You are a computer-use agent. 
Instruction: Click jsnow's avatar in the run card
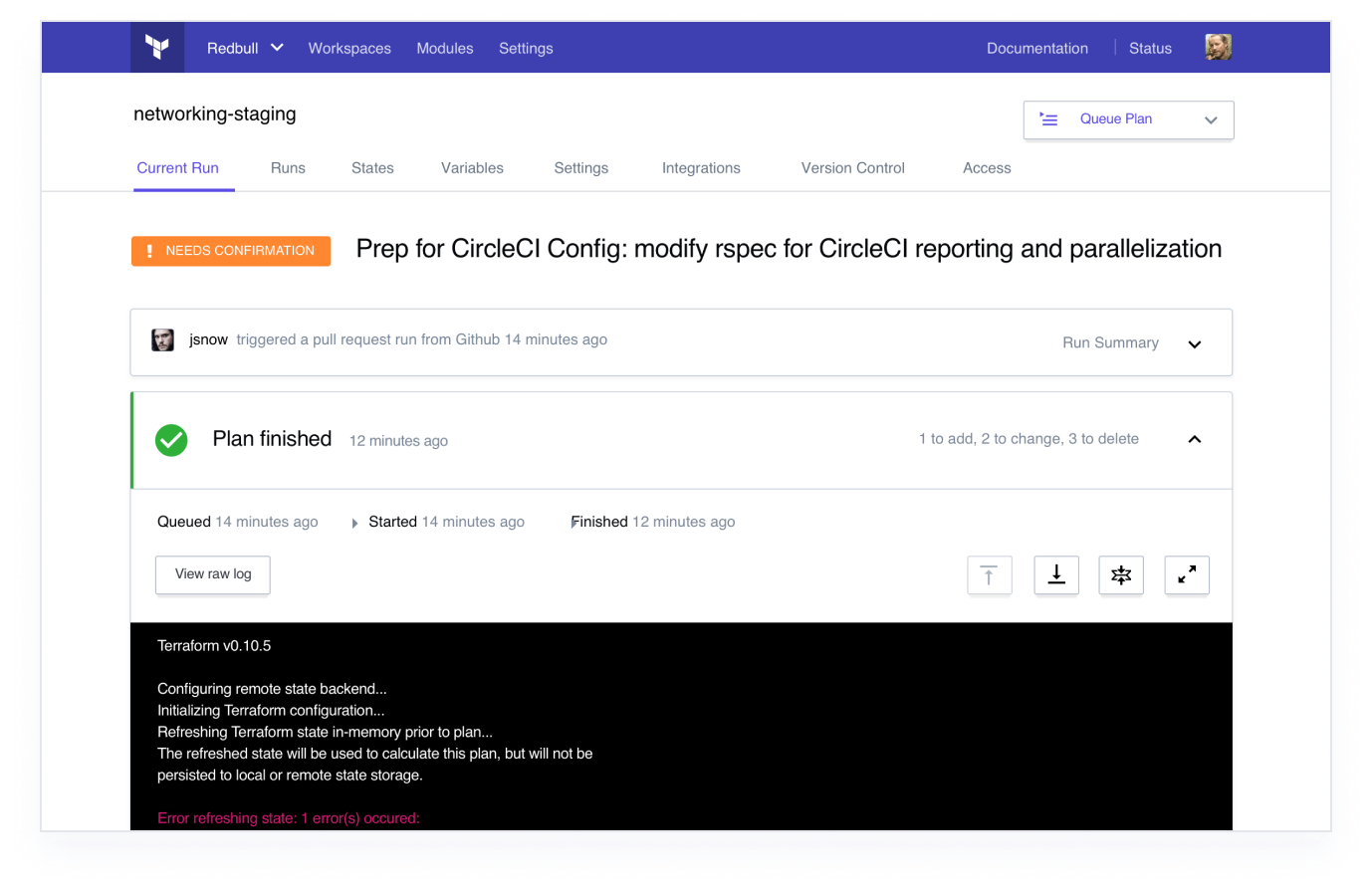click(x=163, y=340)
